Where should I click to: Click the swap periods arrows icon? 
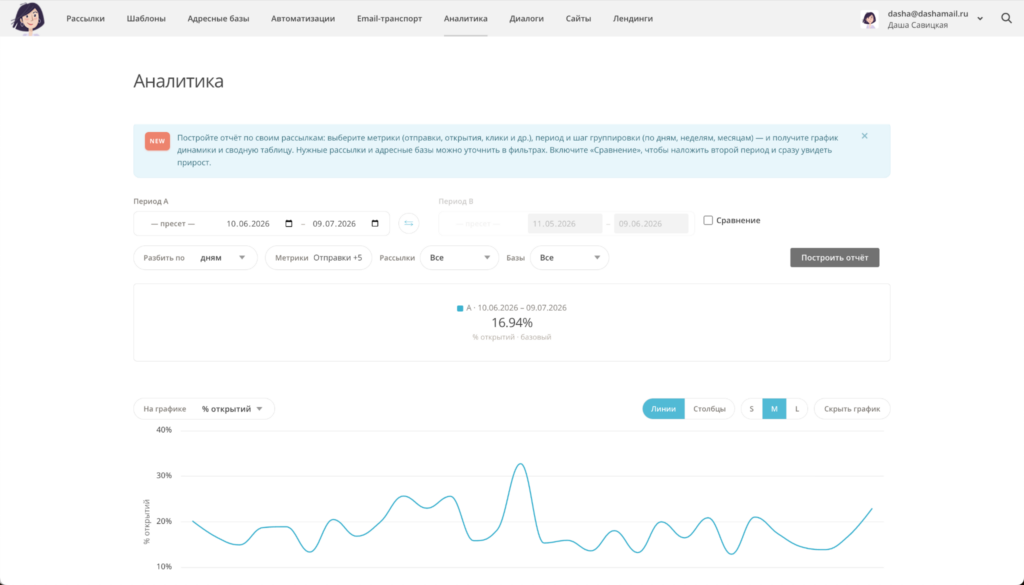click(x=409, y=223)
